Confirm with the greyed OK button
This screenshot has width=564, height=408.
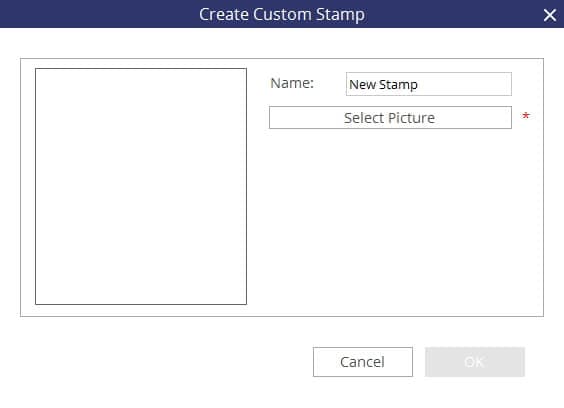(x=475, y=362)
